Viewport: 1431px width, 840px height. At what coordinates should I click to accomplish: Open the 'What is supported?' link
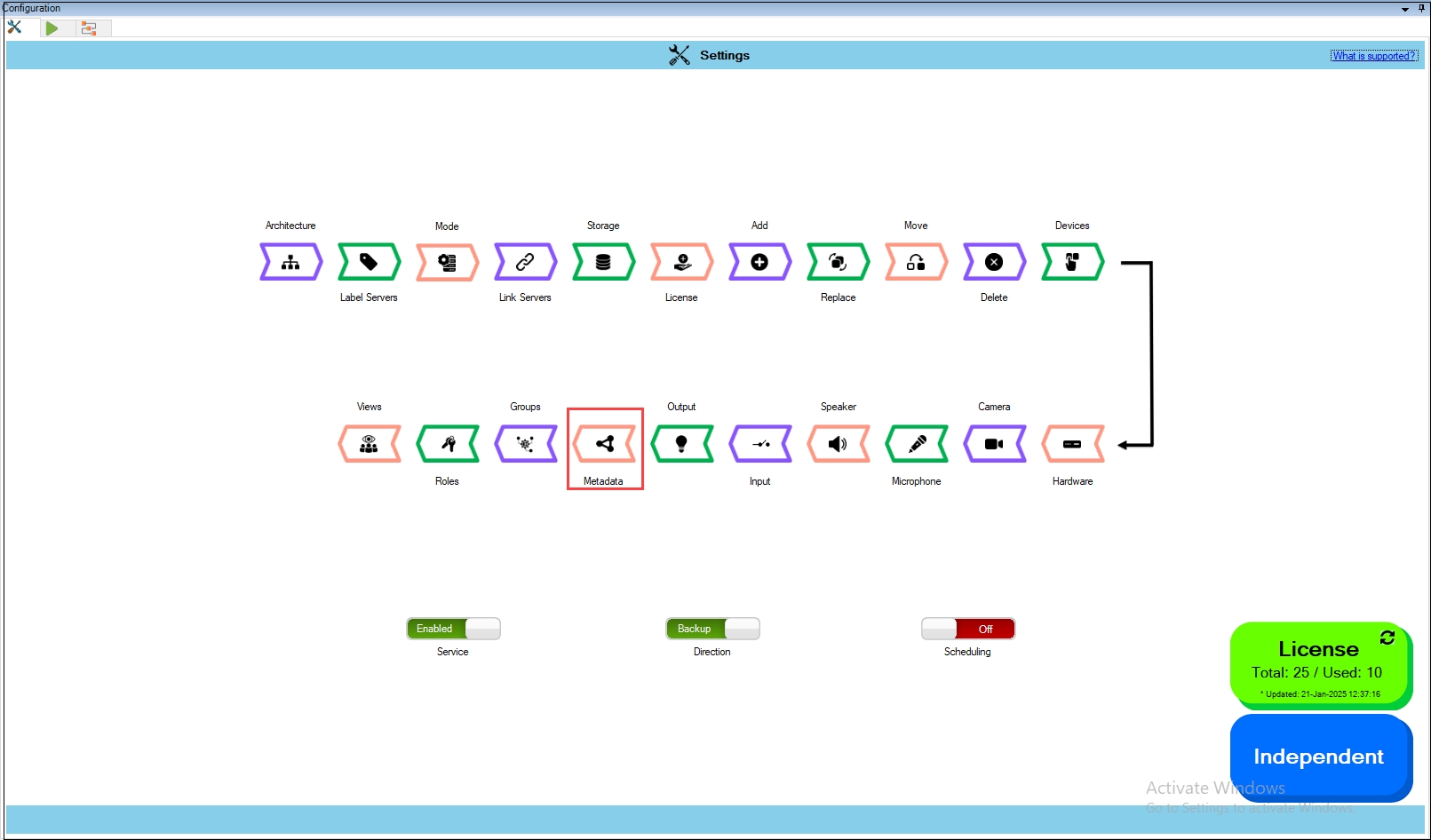pos(1373,56)
